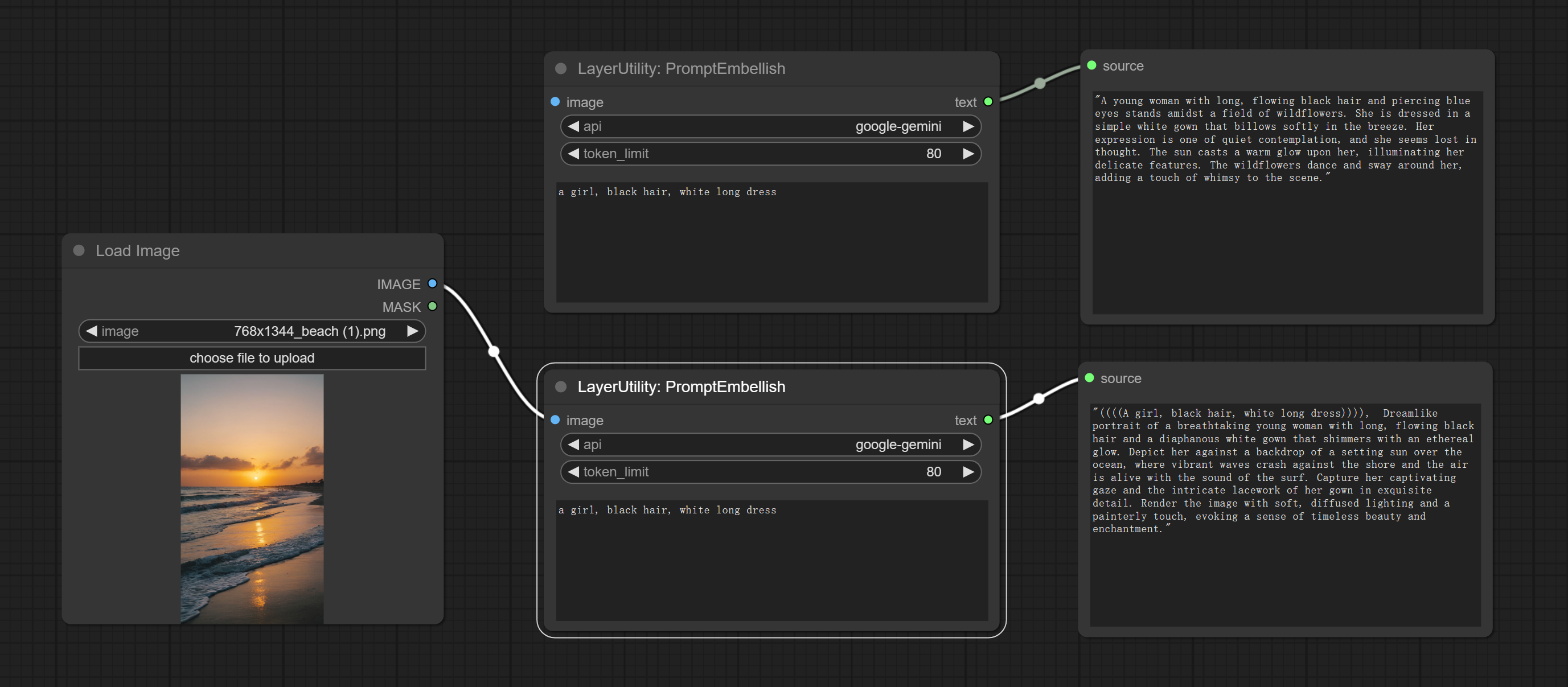The height and width of the screenshot is (687, 1568).
Task: Collapse the Load Image node via title dot
Action: coord(79,250)
